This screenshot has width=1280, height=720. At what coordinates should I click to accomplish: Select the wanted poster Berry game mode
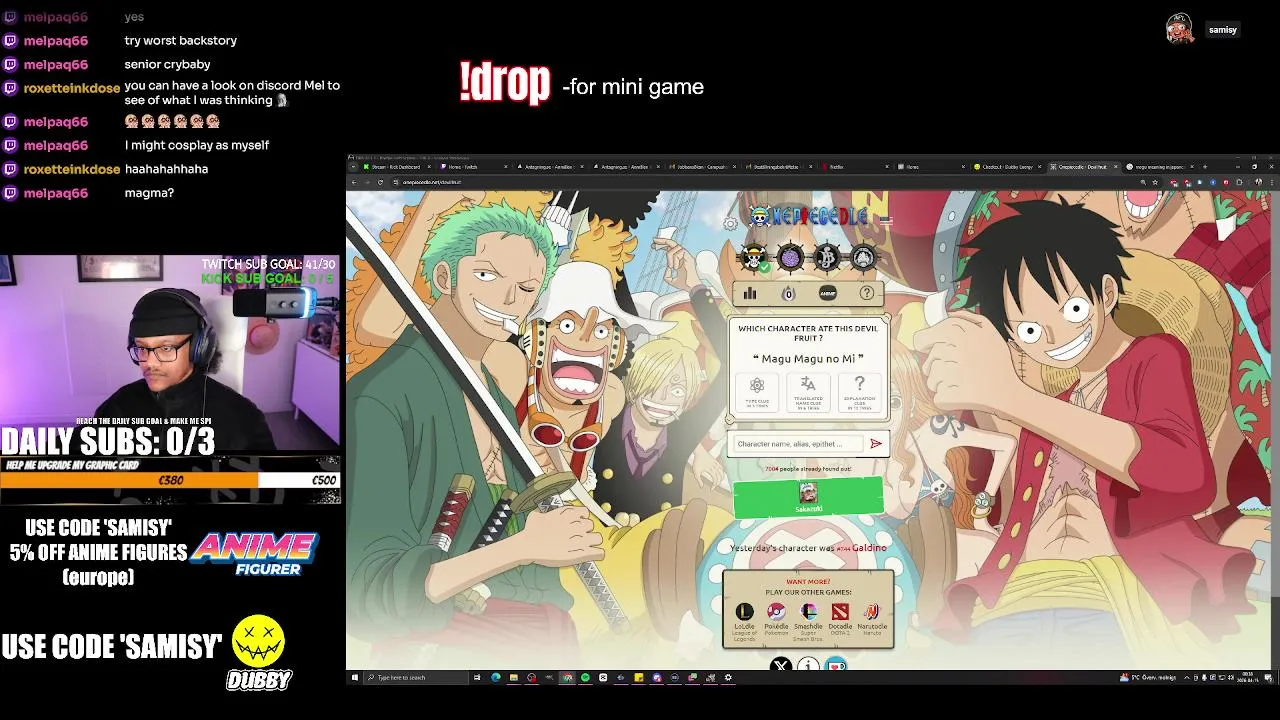(x=827, y=258)
